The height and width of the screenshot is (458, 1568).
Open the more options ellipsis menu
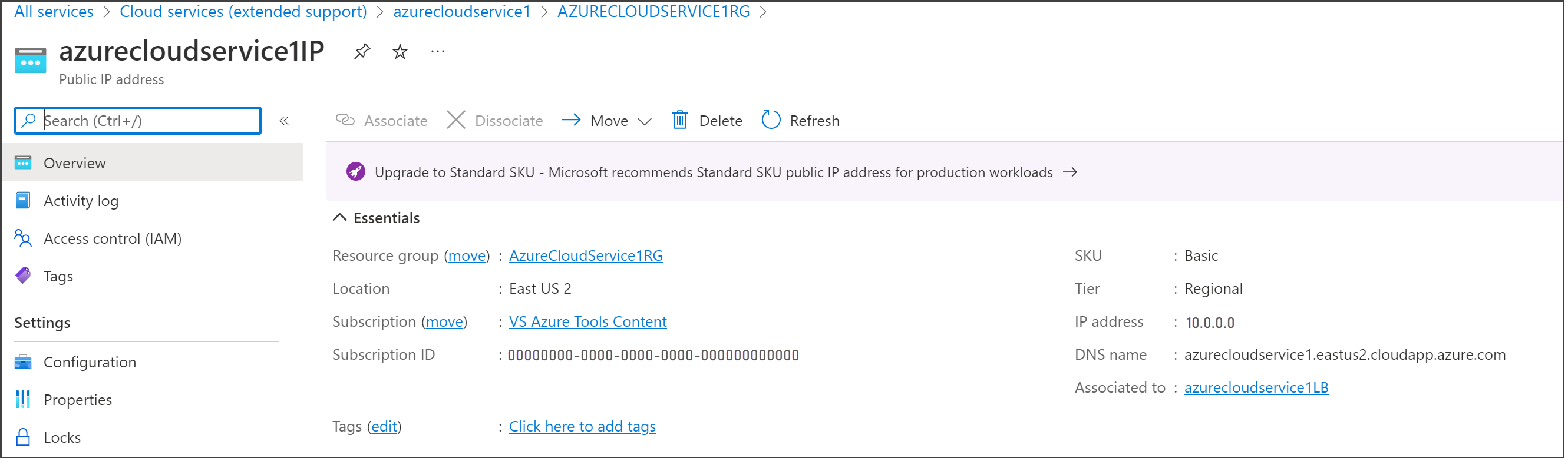pos(438,52)
